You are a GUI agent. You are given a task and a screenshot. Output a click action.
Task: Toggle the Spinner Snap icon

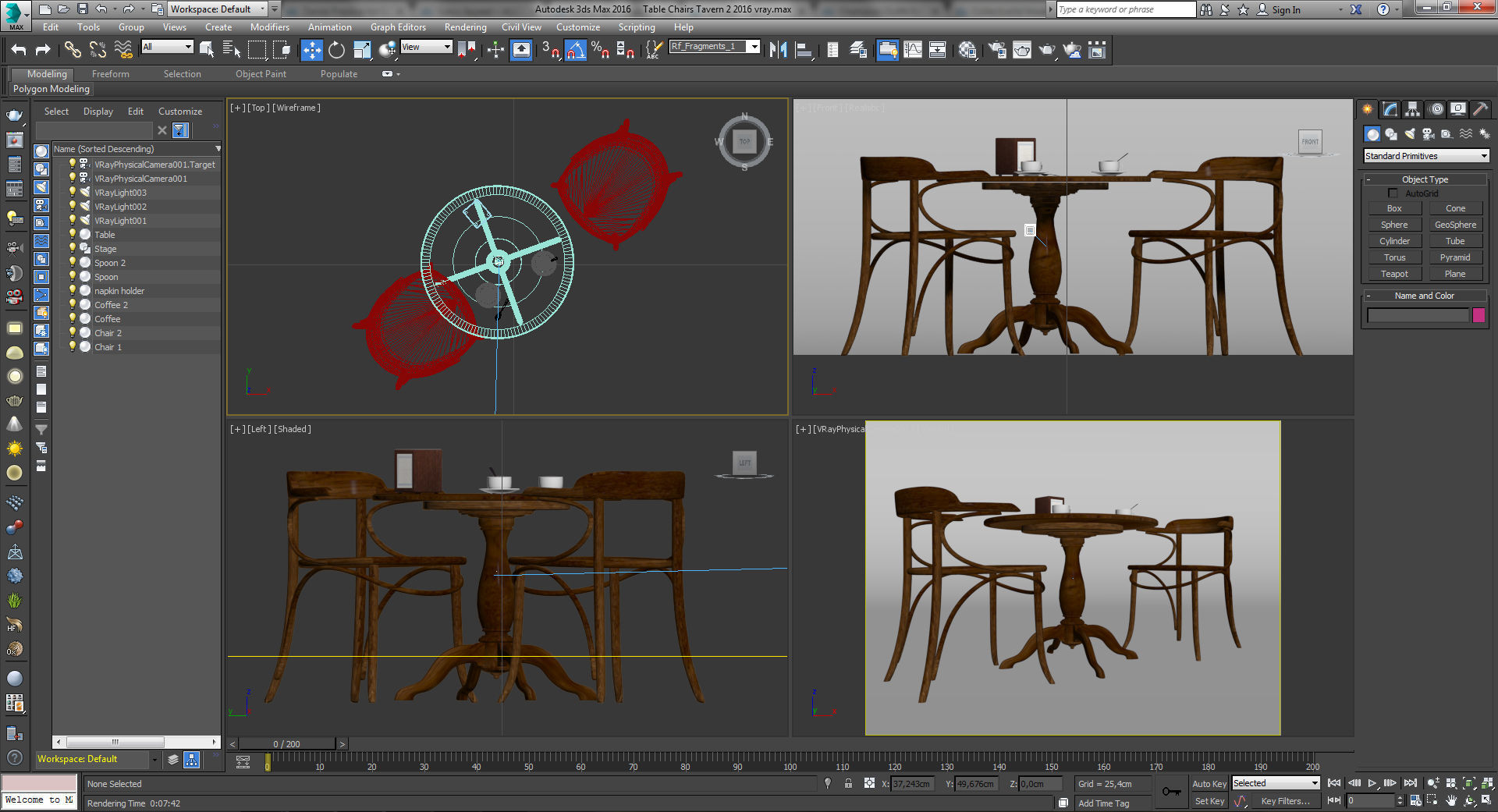pos(625,50)
